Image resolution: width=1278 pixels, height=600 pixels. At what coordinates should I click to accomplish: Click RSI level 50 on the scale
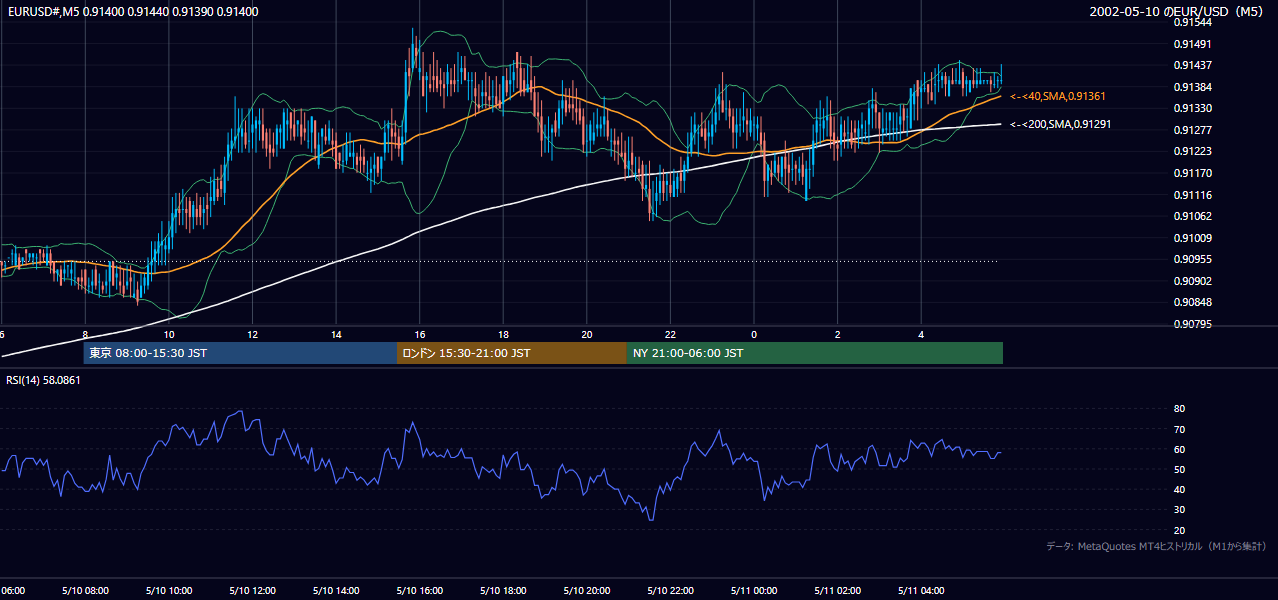pos(1179,469)
